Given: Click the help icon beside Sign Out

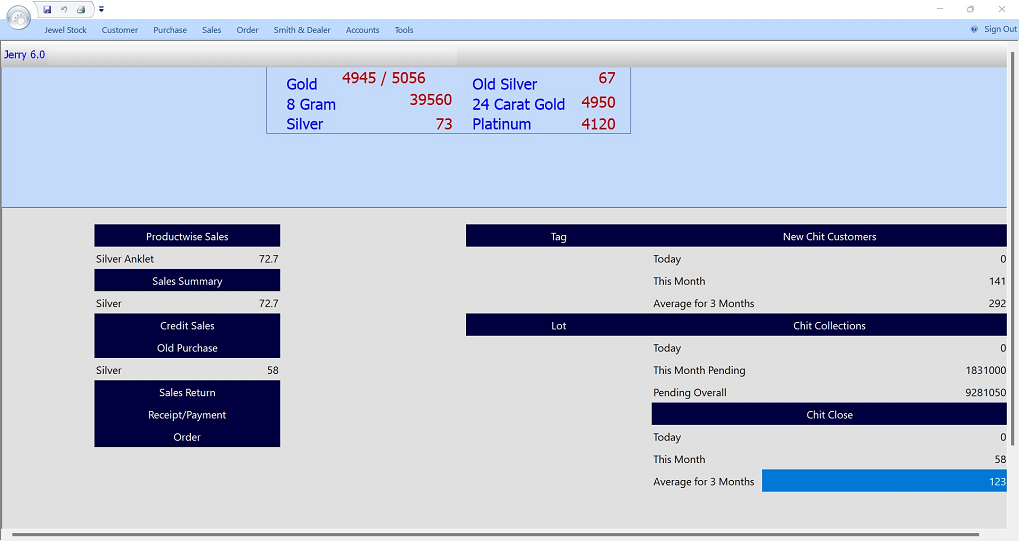Looking at the screenshot, I should [x=974, y=30].
